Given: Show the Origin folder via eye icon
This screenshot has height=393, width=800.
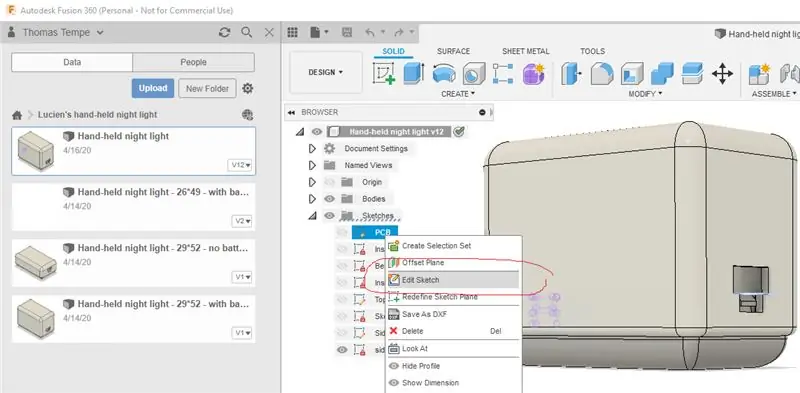Looking at the screenshot, I should pos(330,182).
